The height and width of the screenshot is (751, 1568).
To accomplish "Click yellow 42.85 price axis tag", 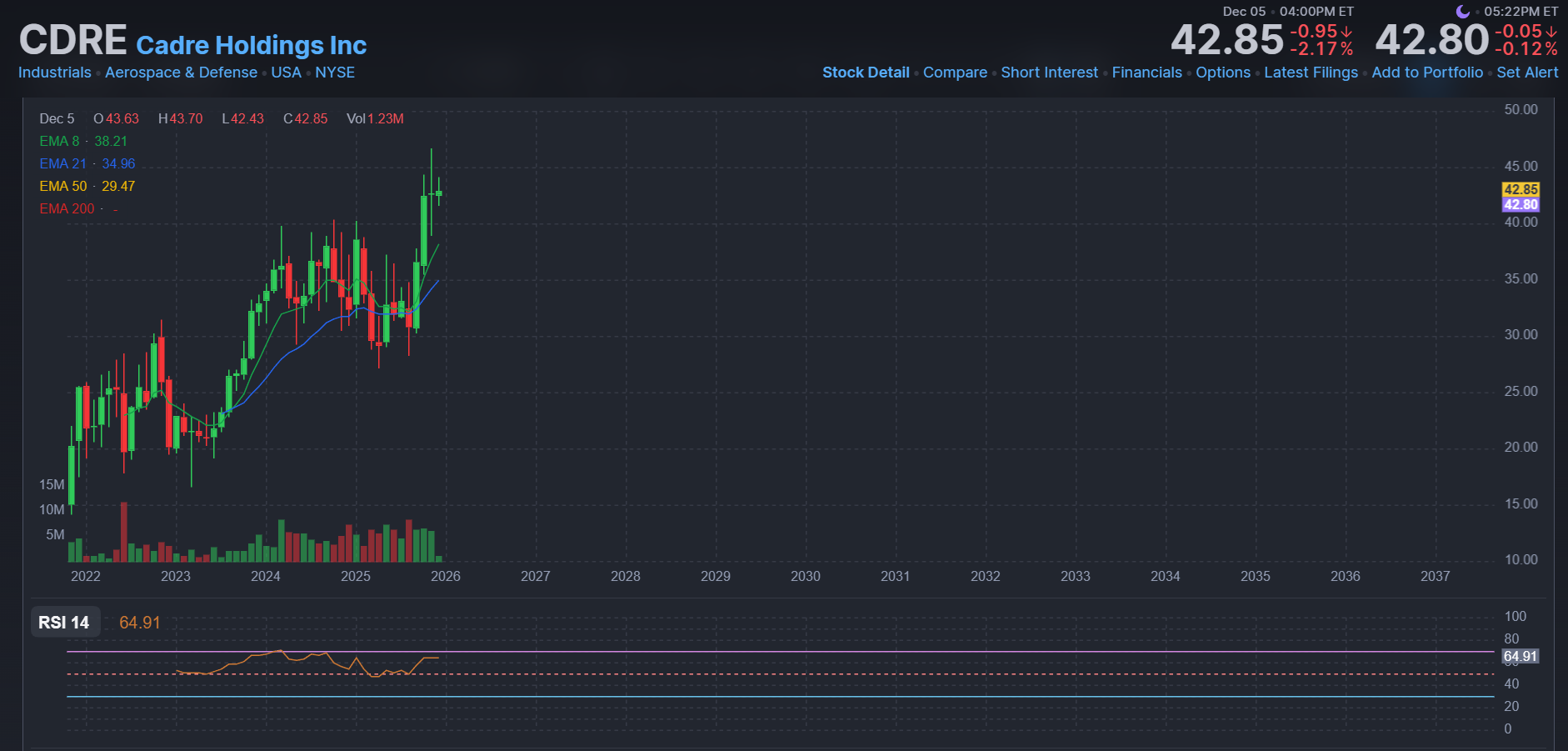I will (1521, 190).
